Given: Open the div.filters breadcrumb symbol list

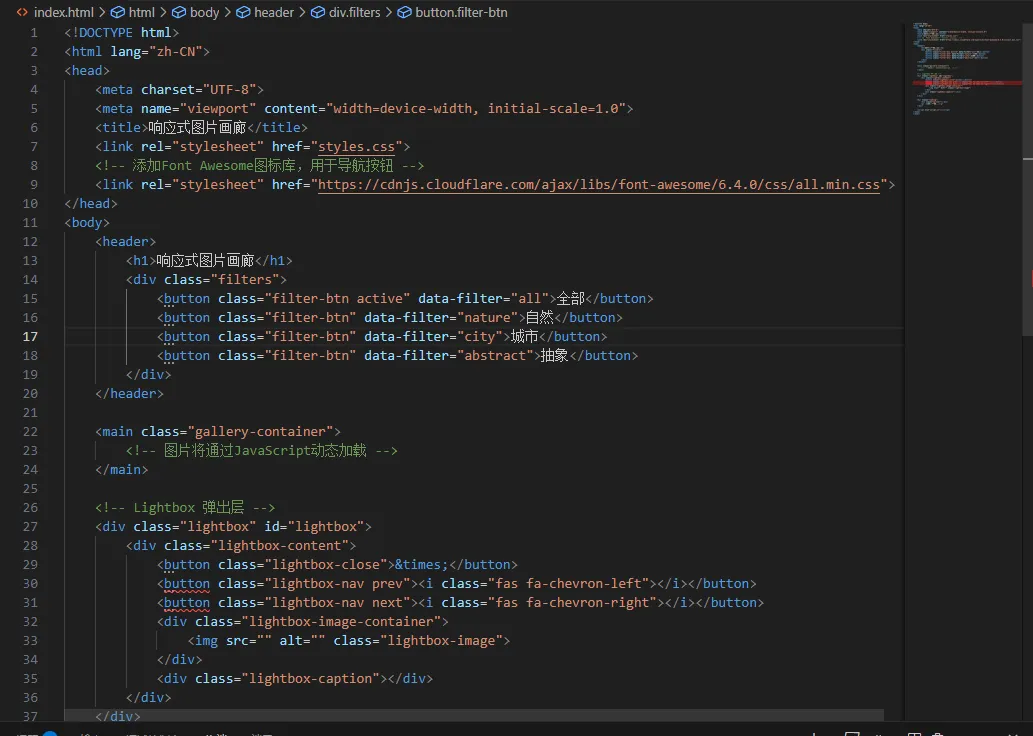Looking at the screenshot, I should pos(354,12).
